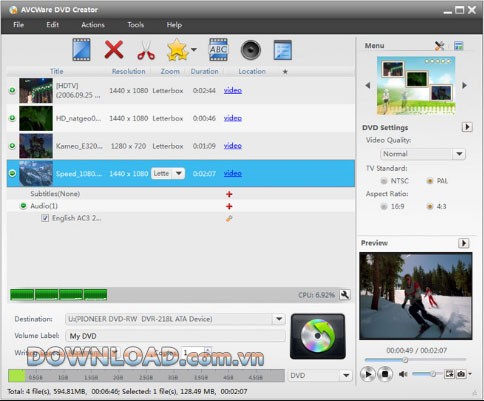
Task: Take a snapshot with the camera icon
Action: [x=461, y=374]
